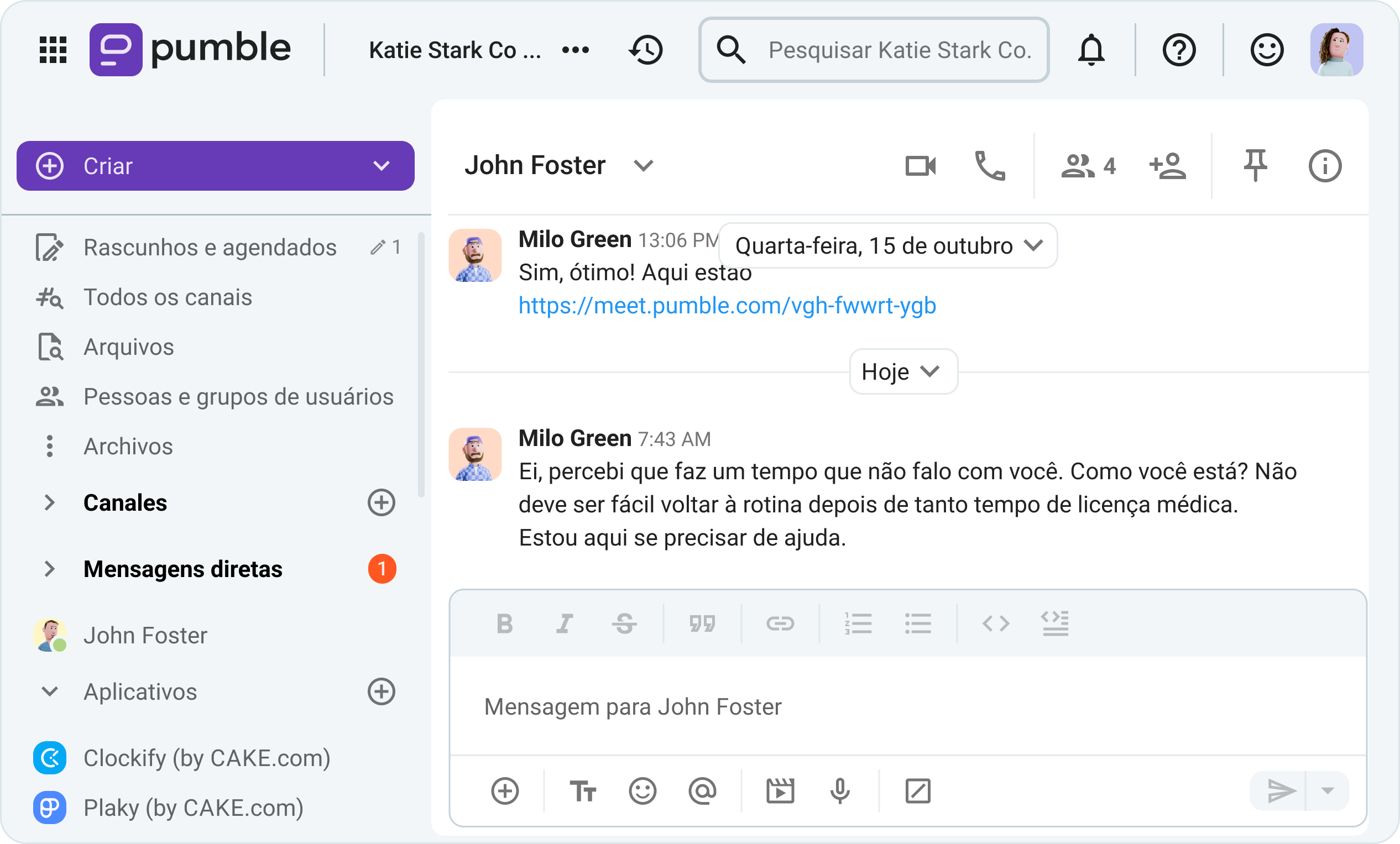Mention someone using the @ icon
Viewport: 1400px width, 844px height.
[x=702, y=790]
